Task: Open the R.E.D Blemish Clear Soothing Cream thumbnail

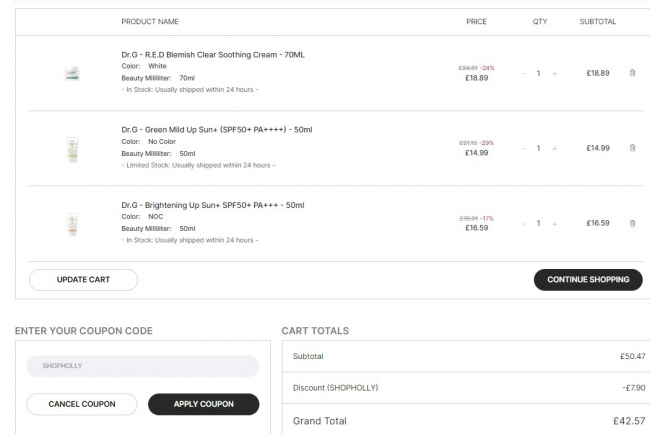Action: (72, 73)
